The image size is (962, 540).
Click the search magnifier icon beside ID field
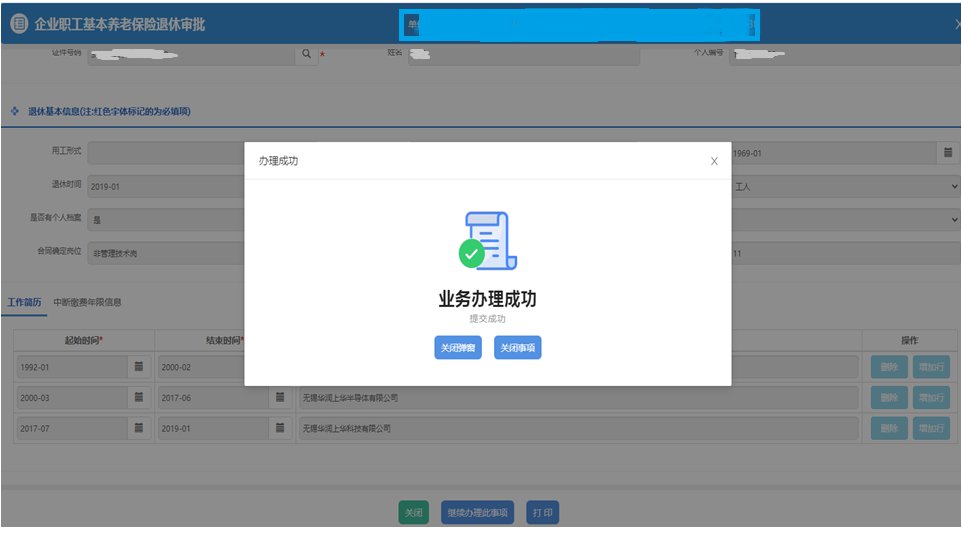[308, 55]
